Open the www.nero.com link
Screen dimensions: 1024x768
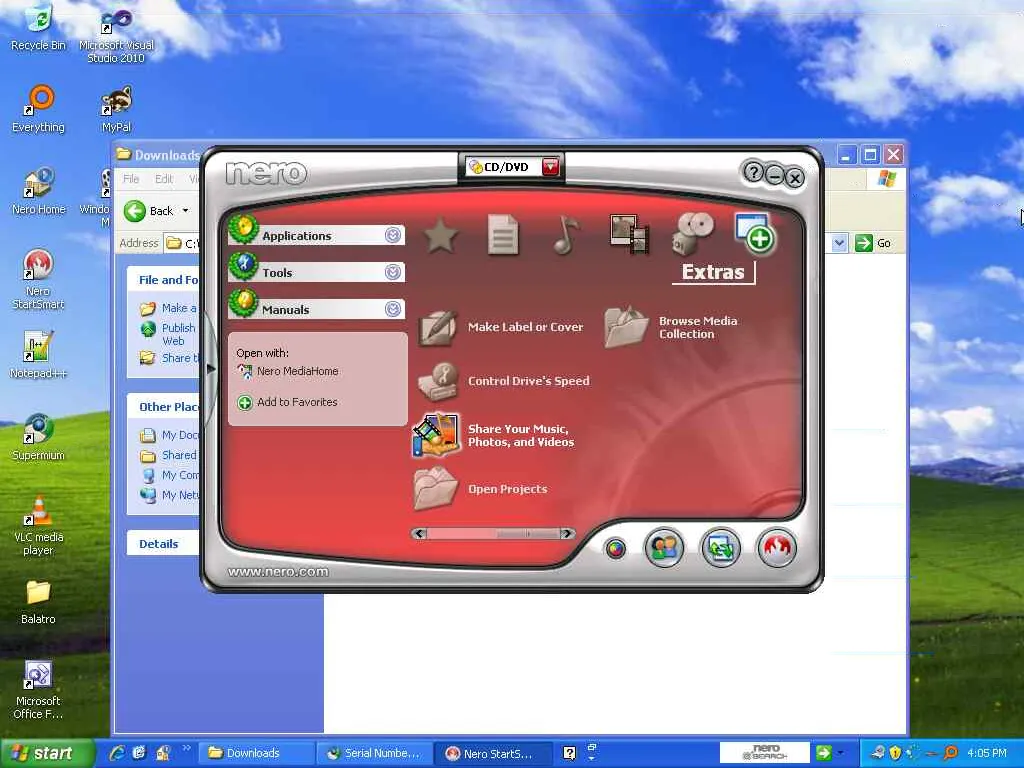click(x=278, y=572)
